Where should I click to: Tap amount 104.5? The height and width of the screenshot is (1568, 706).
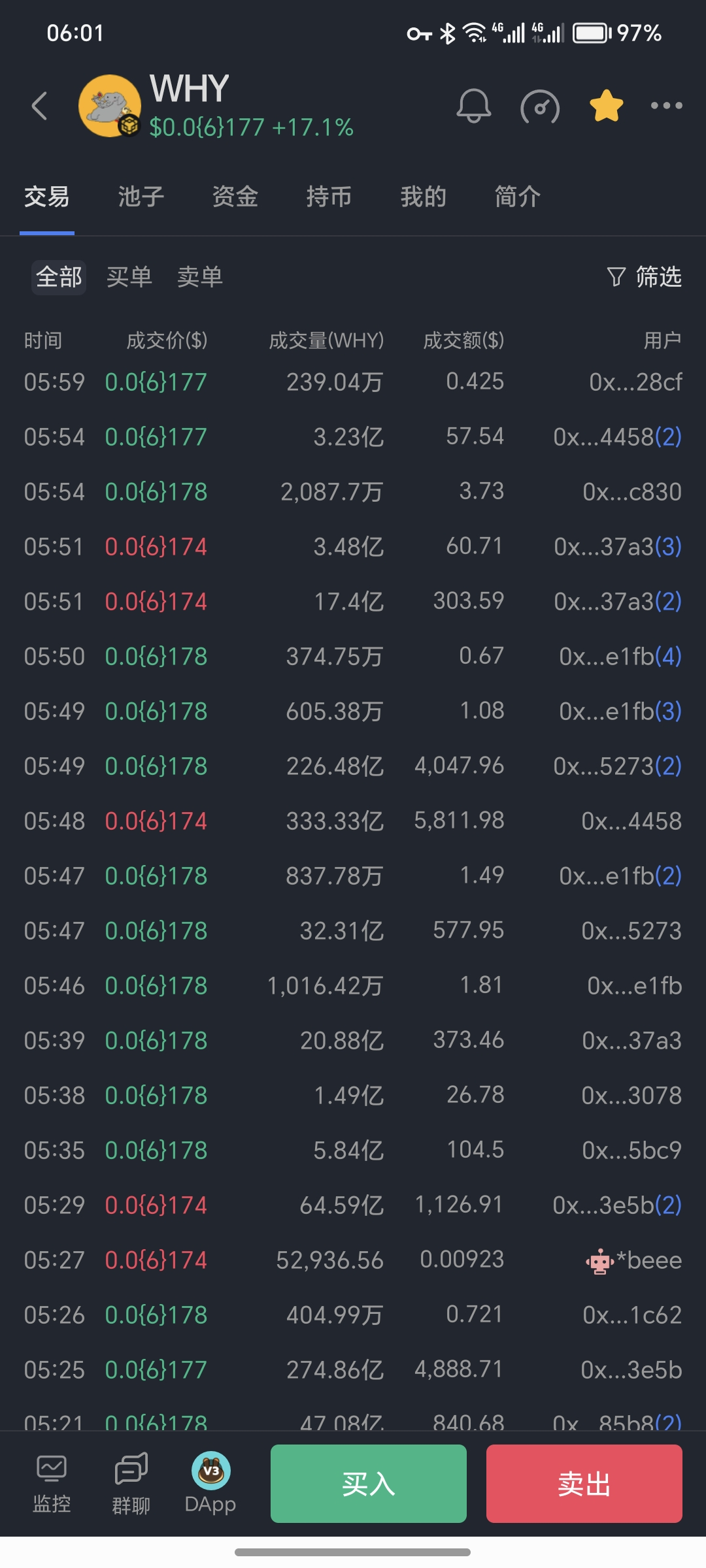tap(475, 1150)
